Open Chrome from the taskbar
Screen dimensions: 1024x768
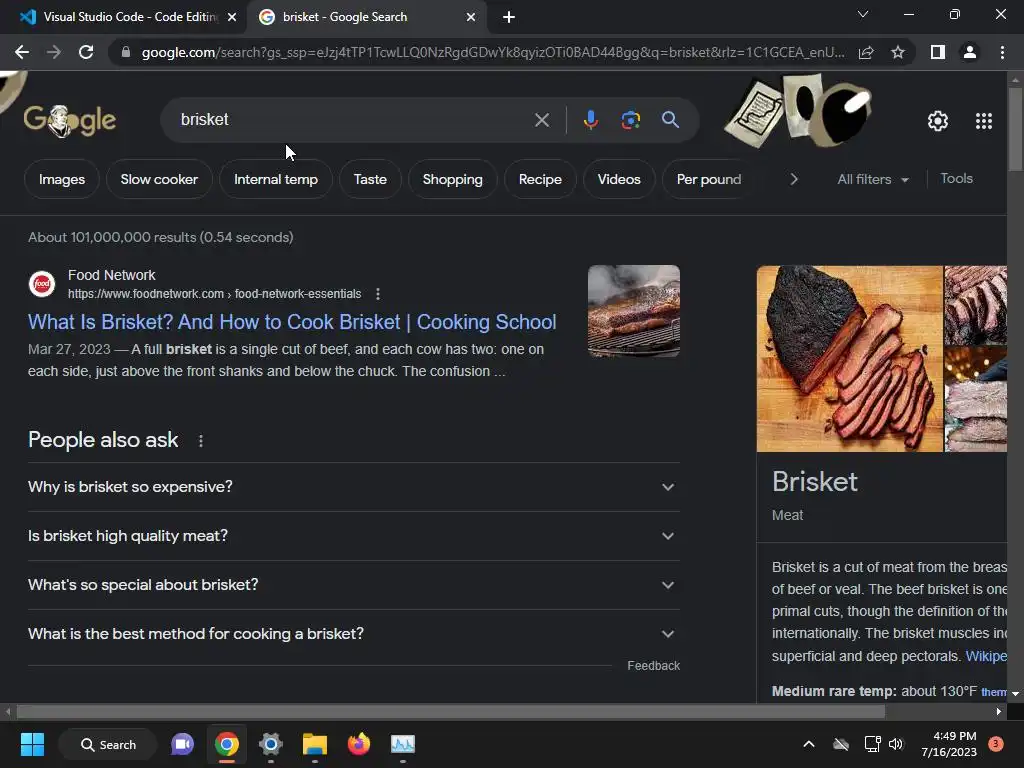pos(227,744)
